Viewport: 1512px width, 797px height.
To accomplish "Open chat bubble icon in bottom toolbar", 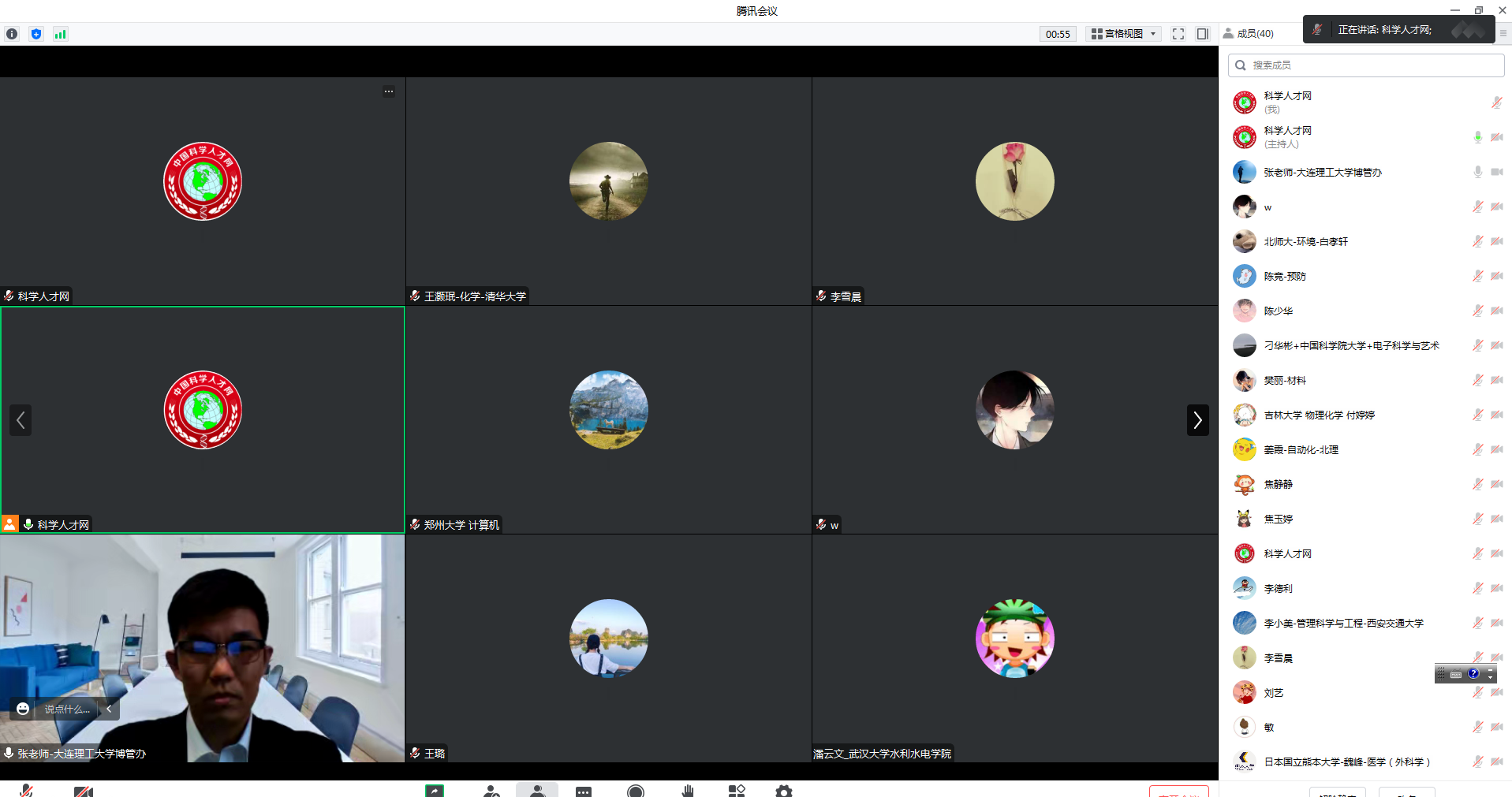I will 584,791.
